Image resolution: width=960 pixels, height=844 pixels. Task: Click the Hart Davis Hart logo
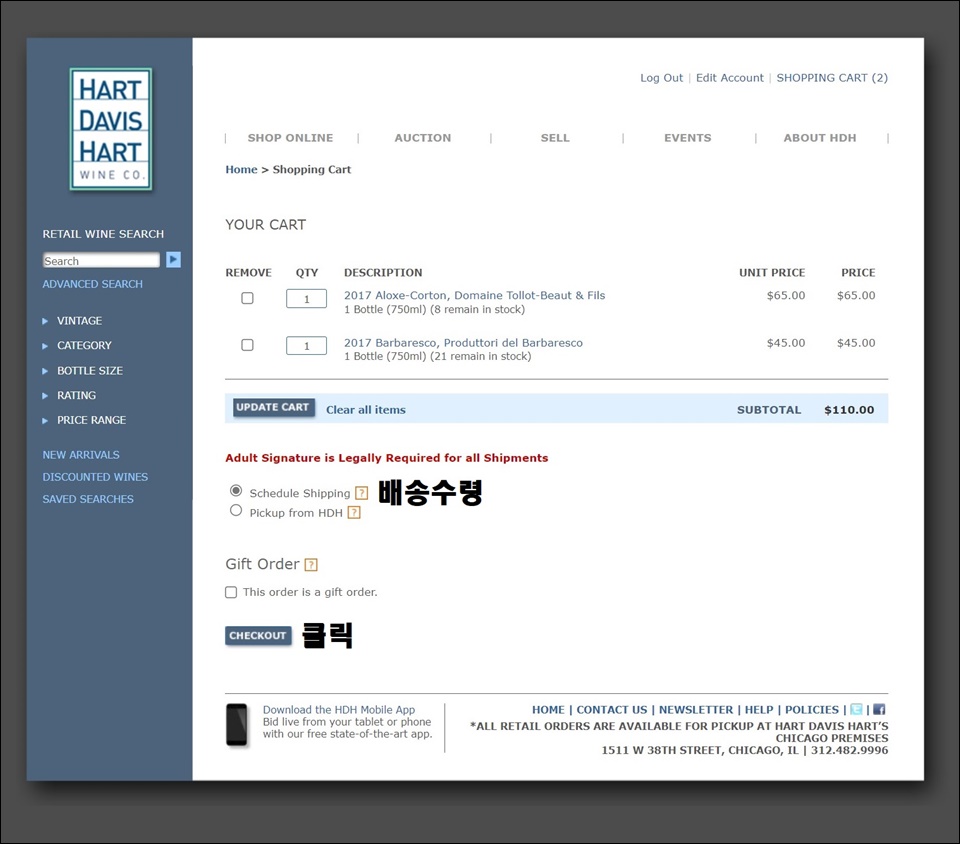tap(111, 129)
